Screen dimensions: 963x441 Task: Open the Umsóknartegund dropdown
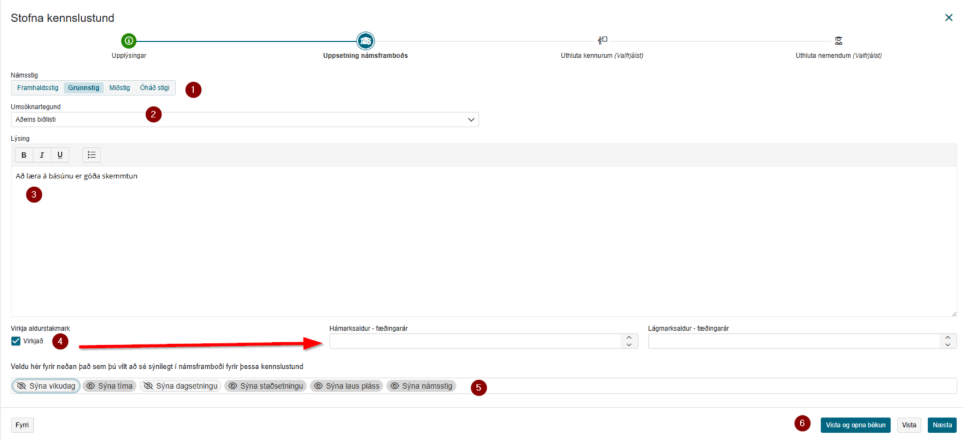pyautogui.click(x=245, y=119)
